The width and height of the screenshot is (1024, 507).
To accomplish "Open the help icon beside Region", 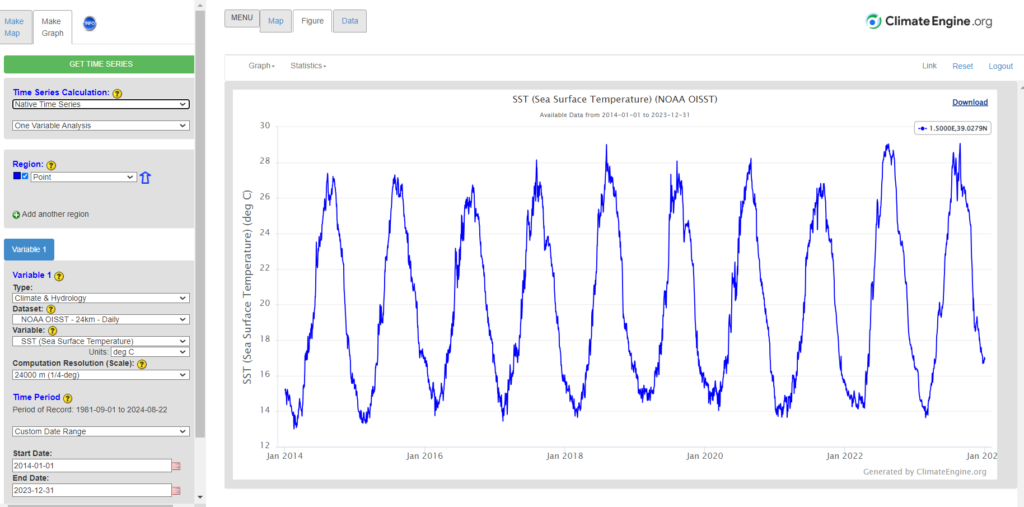I will point(51,166).
